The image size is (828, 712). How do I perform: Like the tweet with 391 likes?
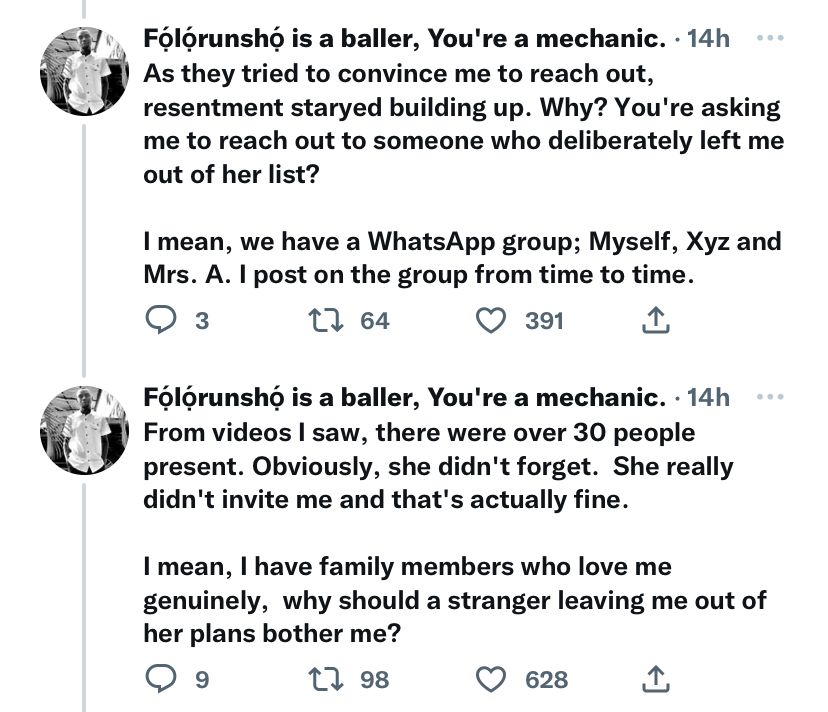pos(490,321)
